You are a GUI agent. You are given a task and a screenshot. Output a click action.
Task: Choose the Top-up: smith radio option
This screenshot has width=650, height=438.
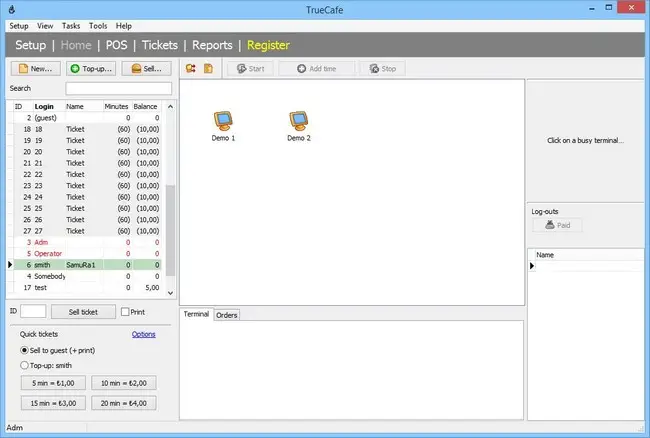(x=24, y=365)
